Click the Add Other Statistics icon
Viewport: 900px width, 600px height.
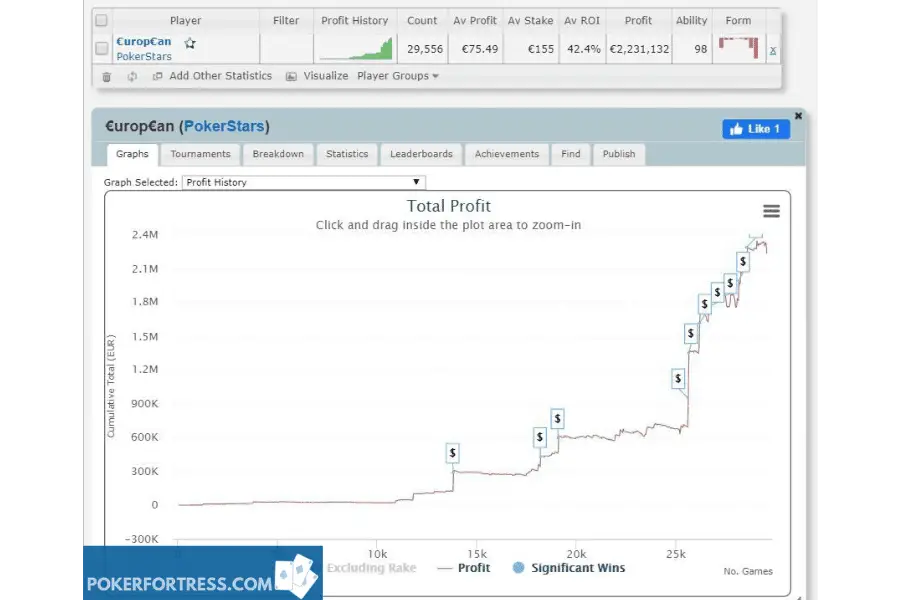[157, 76]
